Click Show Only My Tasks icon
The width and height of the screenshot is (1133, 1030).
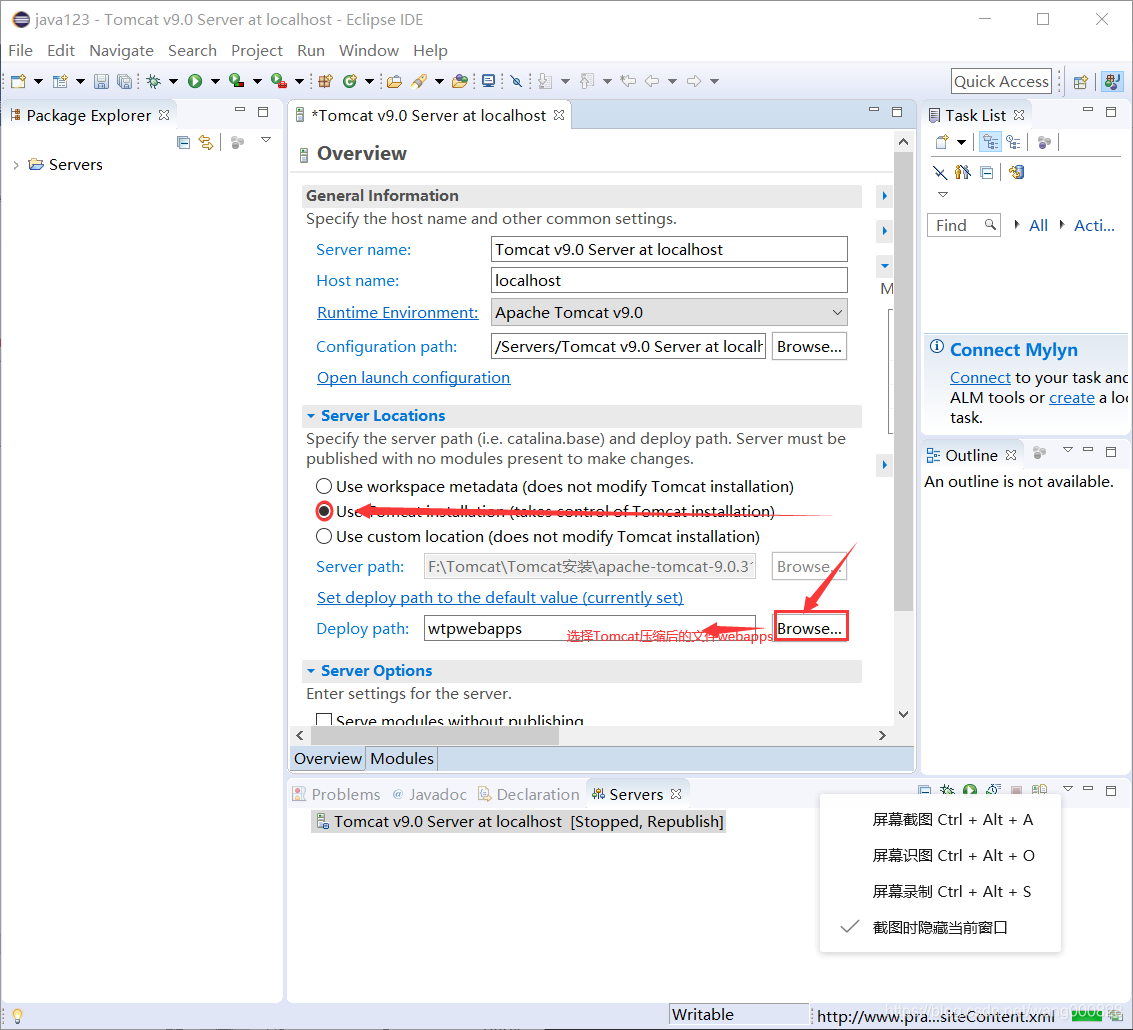pos(962,172)
